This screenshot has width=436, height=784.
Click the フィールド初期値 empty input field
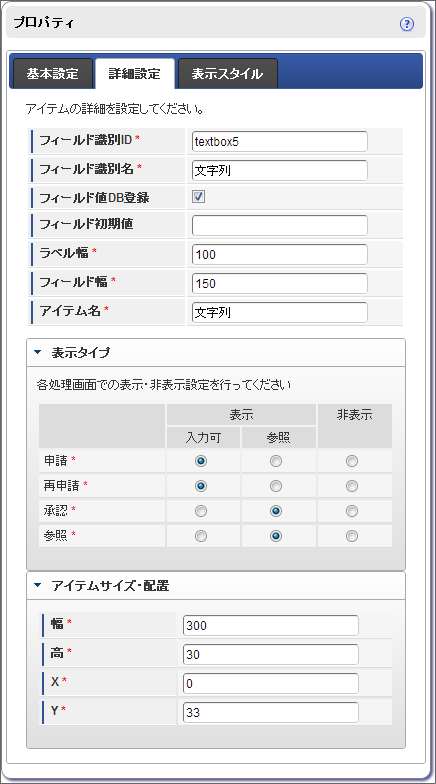280,226
